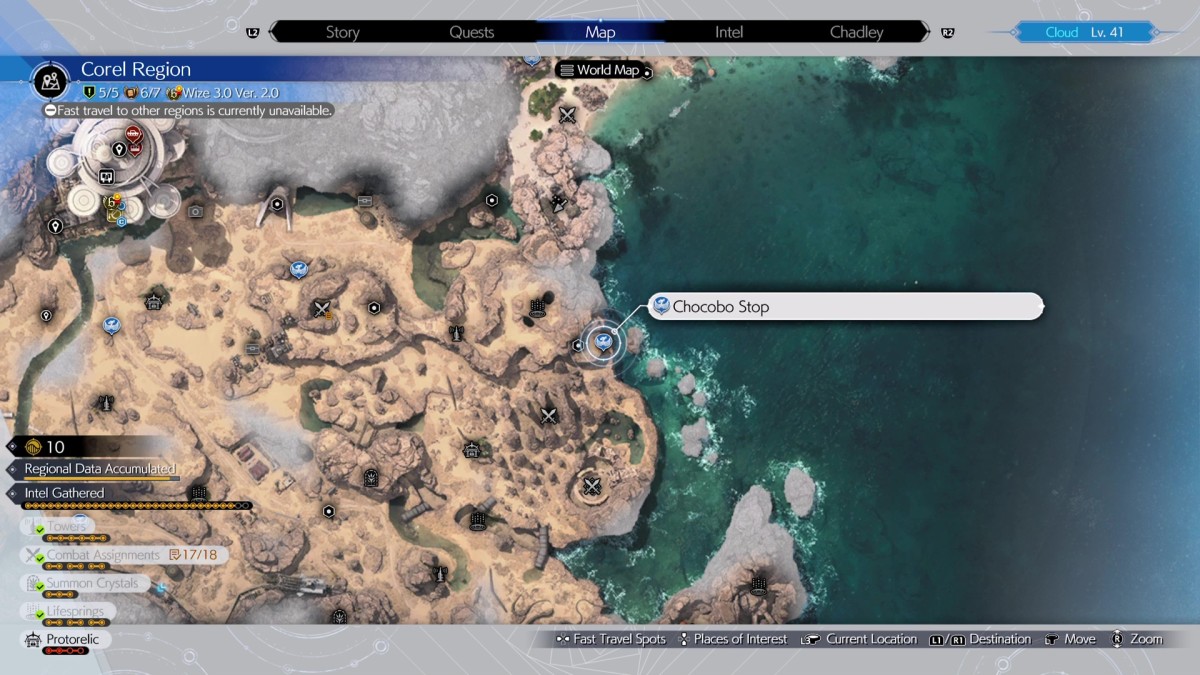Viewport: 1200px width, 675px height.
Task: Click the Current Location control hint
Action: [859, 639]
